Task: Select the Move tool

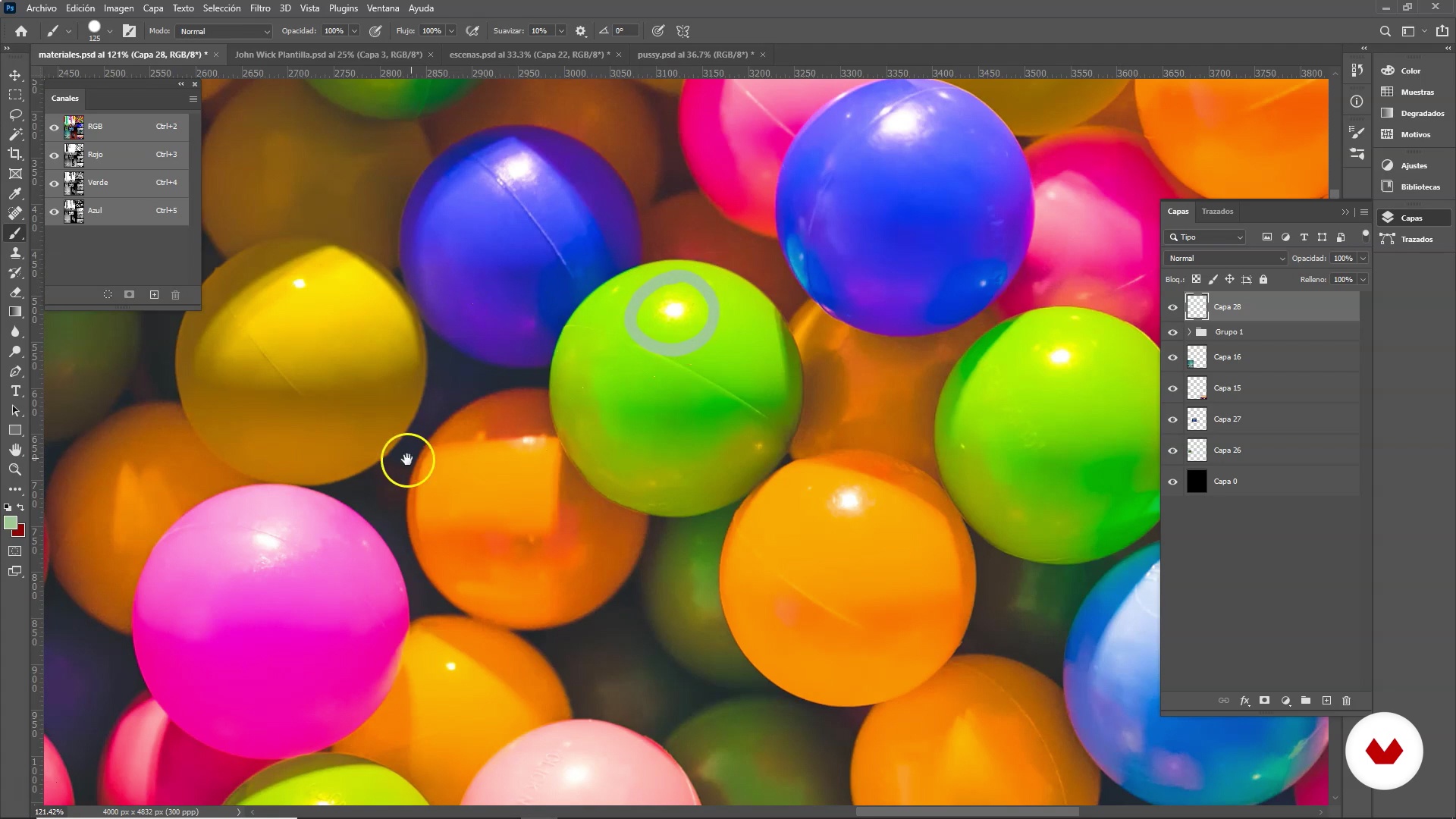Action: (15, 75)
